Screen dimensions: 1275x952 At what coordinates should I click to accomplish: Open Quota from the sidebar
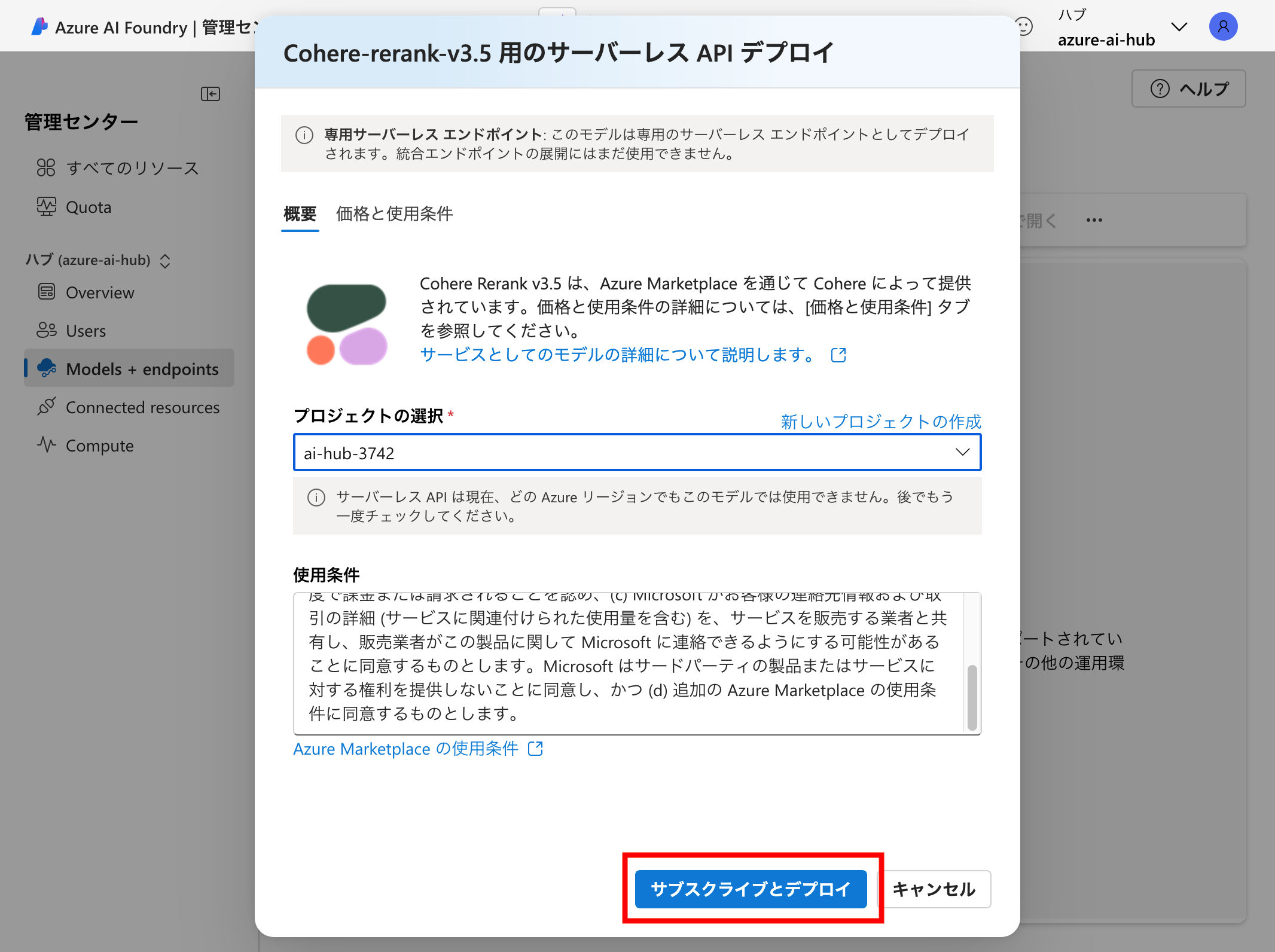click(88, 208)
